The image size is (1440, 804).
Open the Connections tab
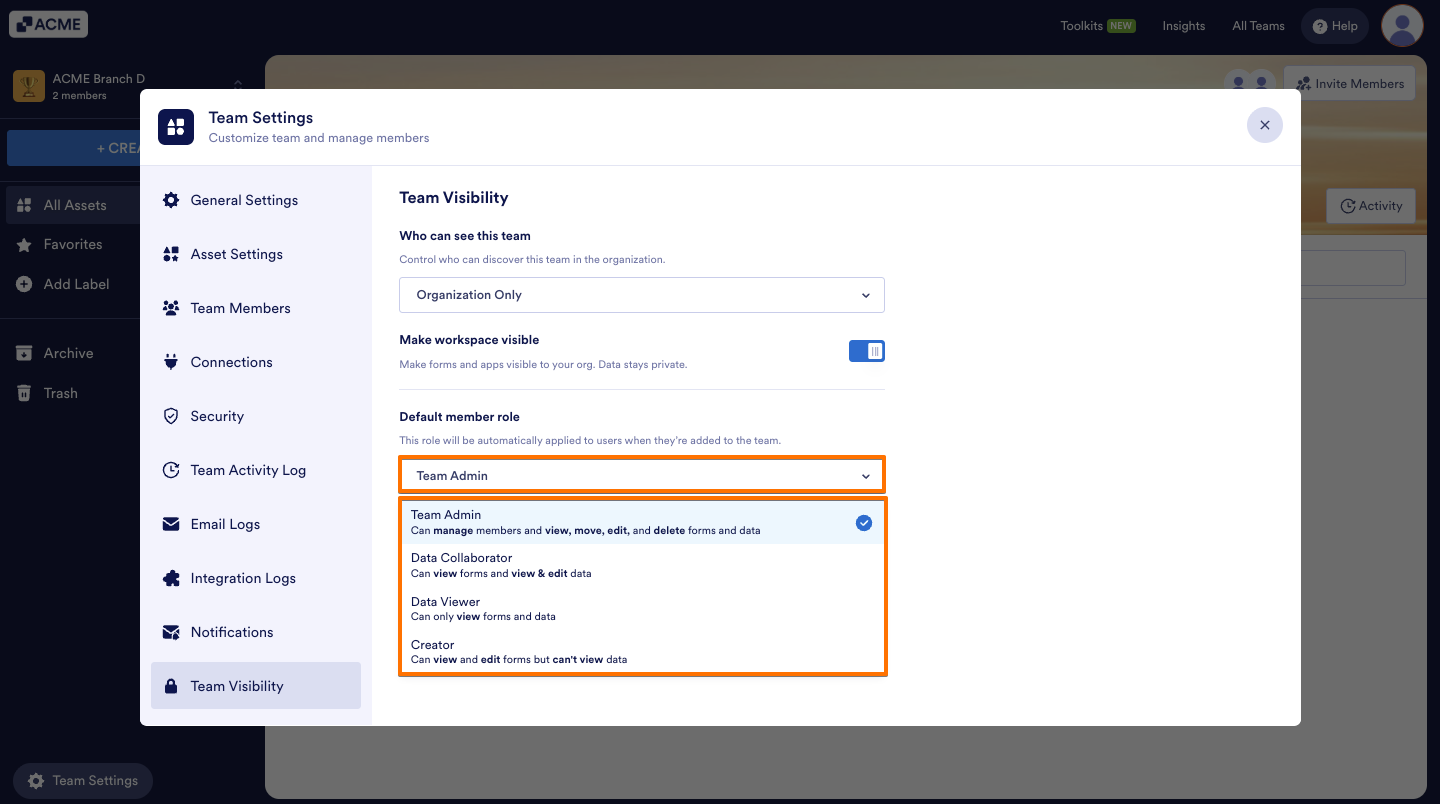pos(256,362)
